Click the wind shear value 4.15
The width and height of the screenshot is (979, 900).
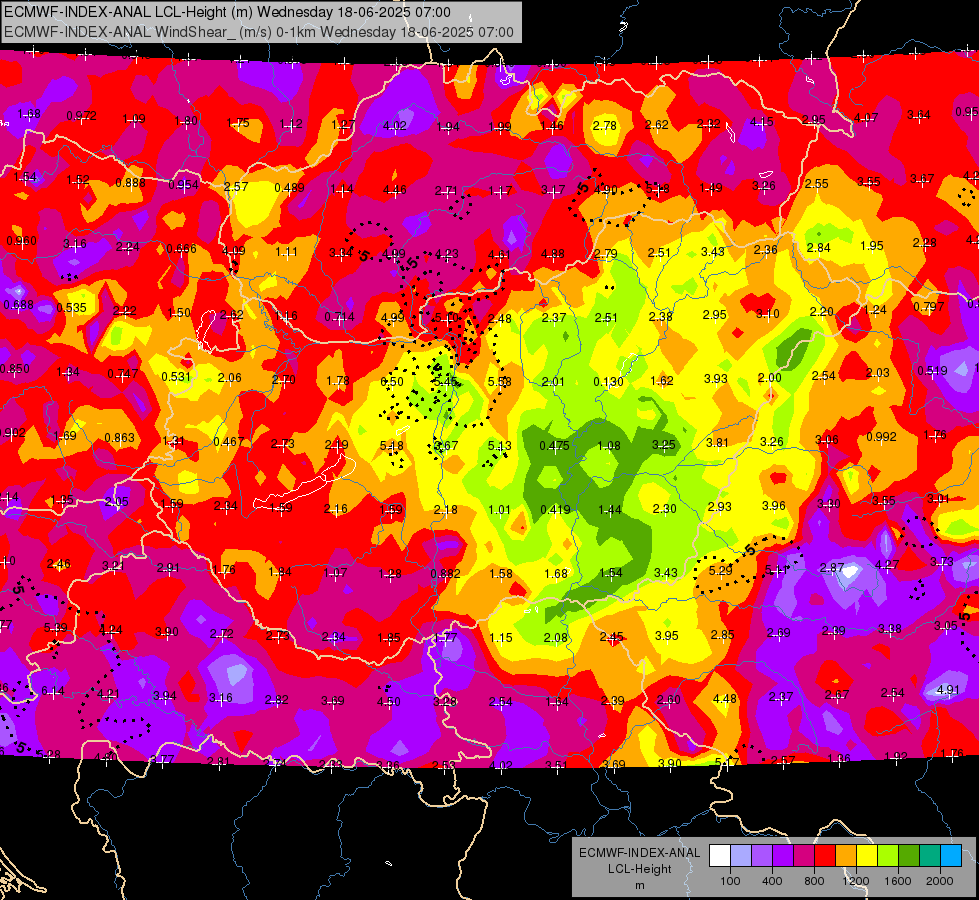[x=761, y=122]
